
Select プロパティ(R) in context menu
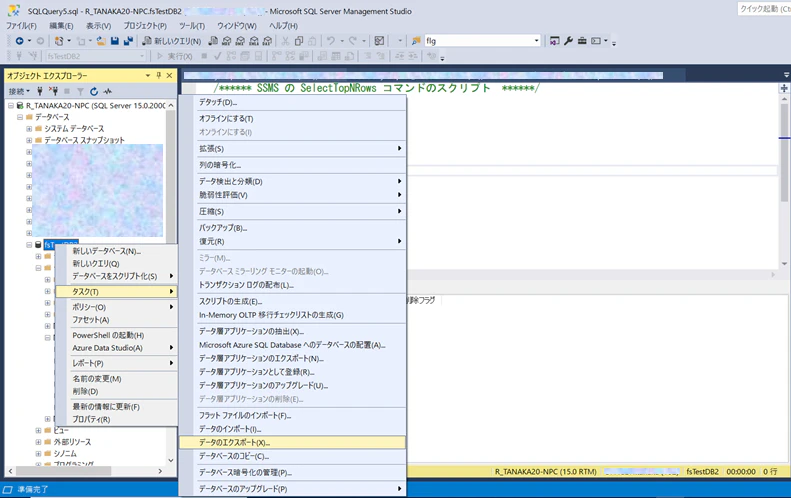(x=116, y=419)
